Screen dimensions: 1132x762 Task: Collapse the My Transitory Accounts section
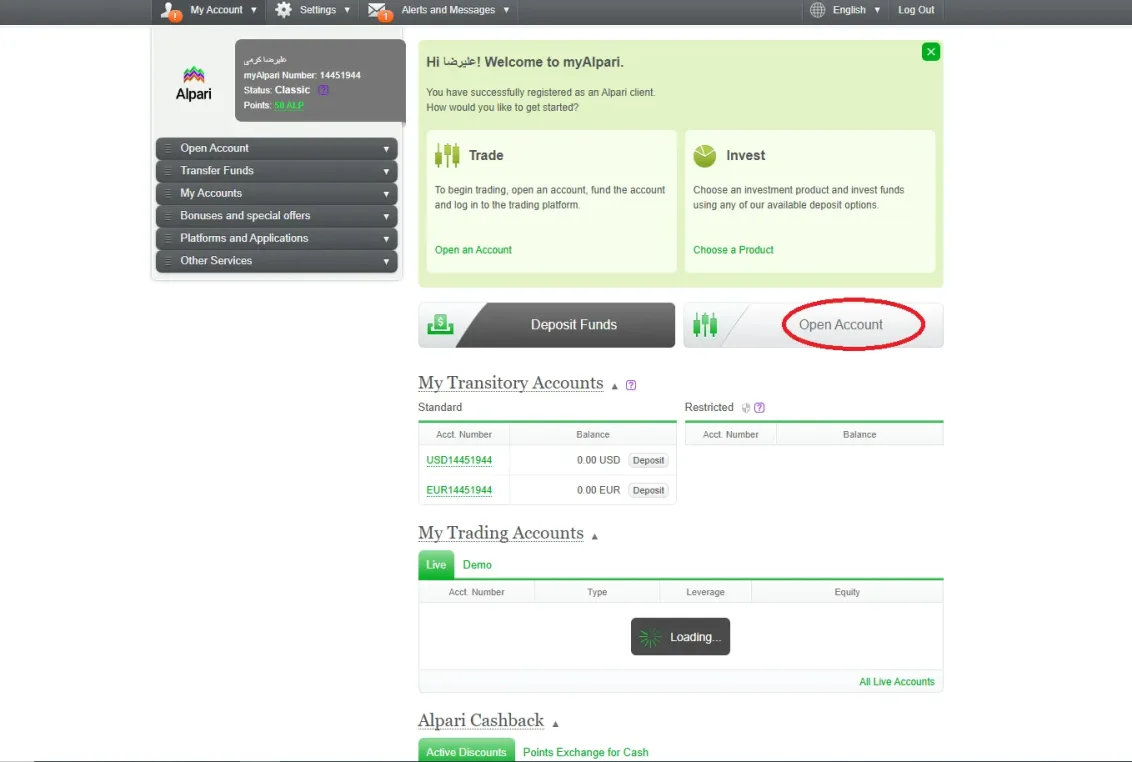tap(614, 386)
